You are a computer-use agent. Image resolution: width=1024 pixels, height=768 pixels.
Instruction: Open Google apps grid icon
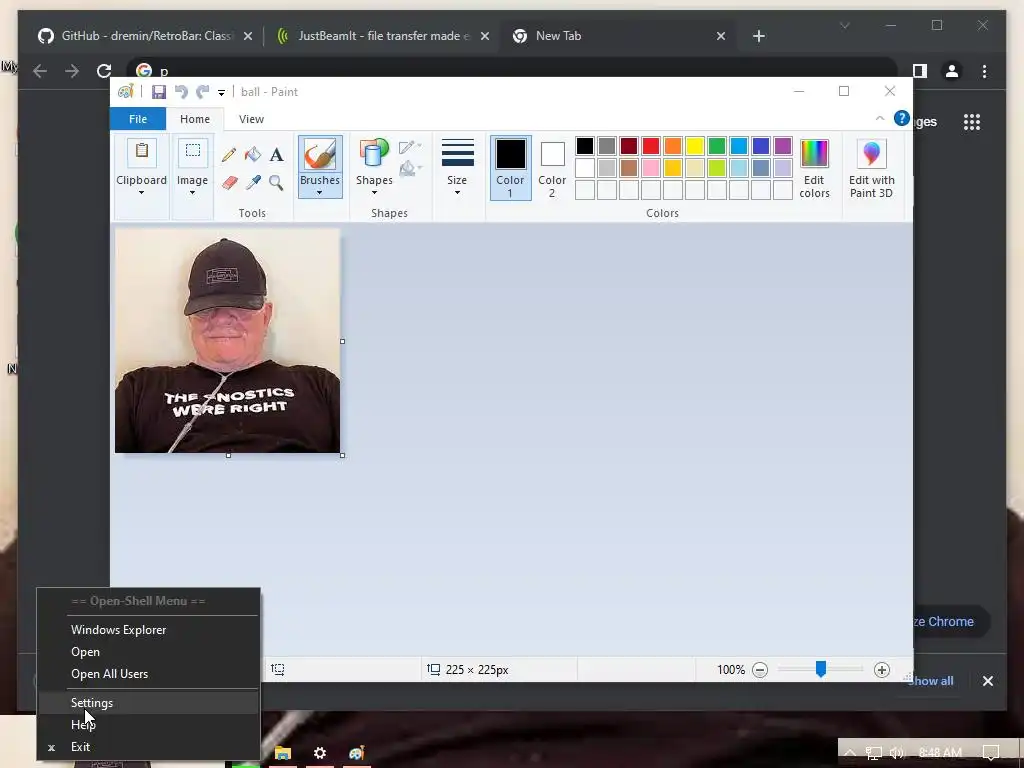[972, 122]
